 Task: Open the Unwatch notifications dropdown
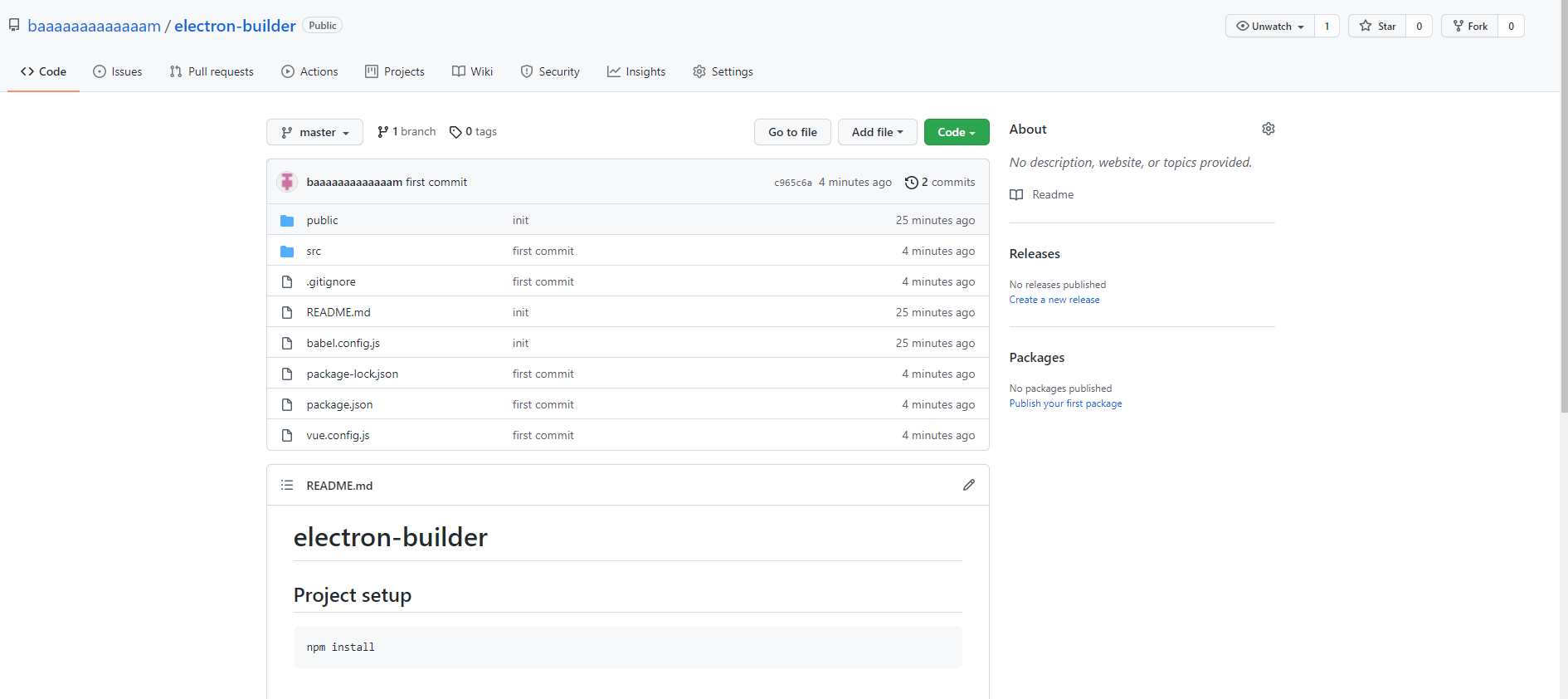(1270, 26)
